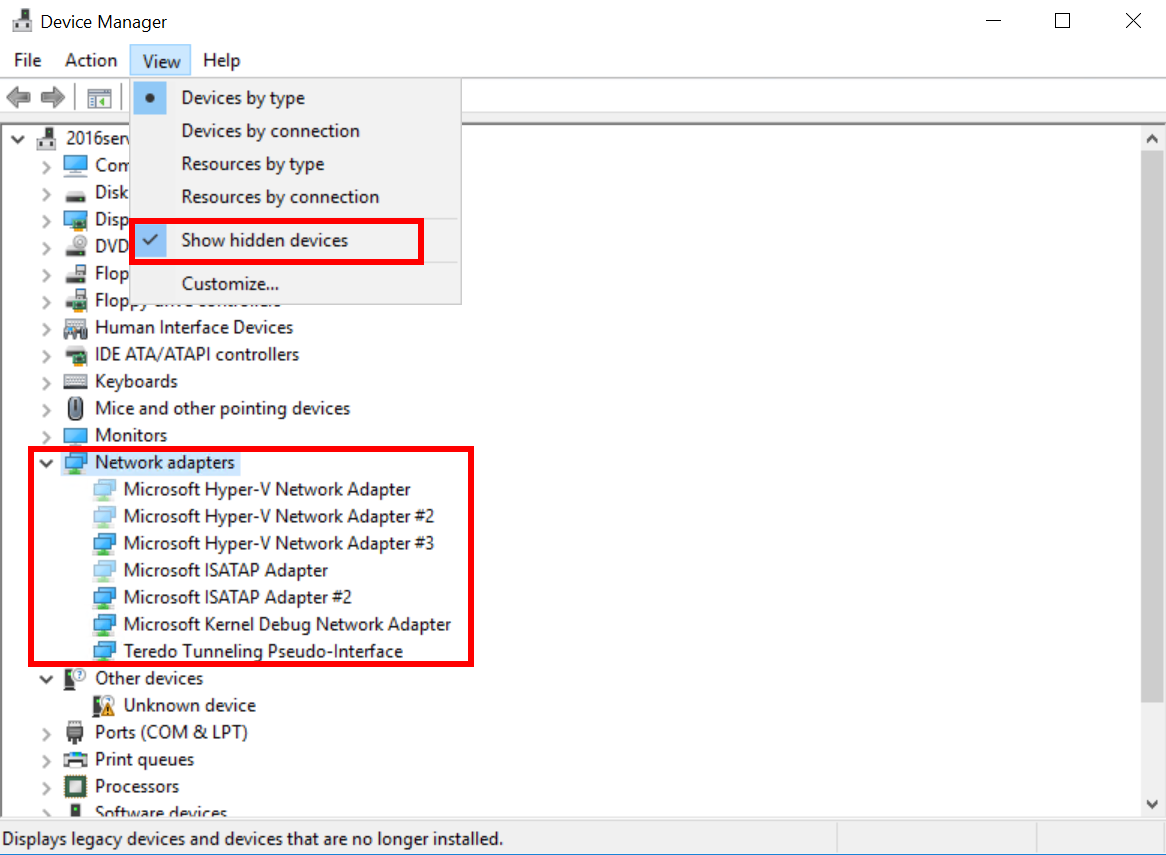Click the Print queues category icon
Image resolution: width=1166 pixels, height=855 pixels.
click(x=75, y=760)
